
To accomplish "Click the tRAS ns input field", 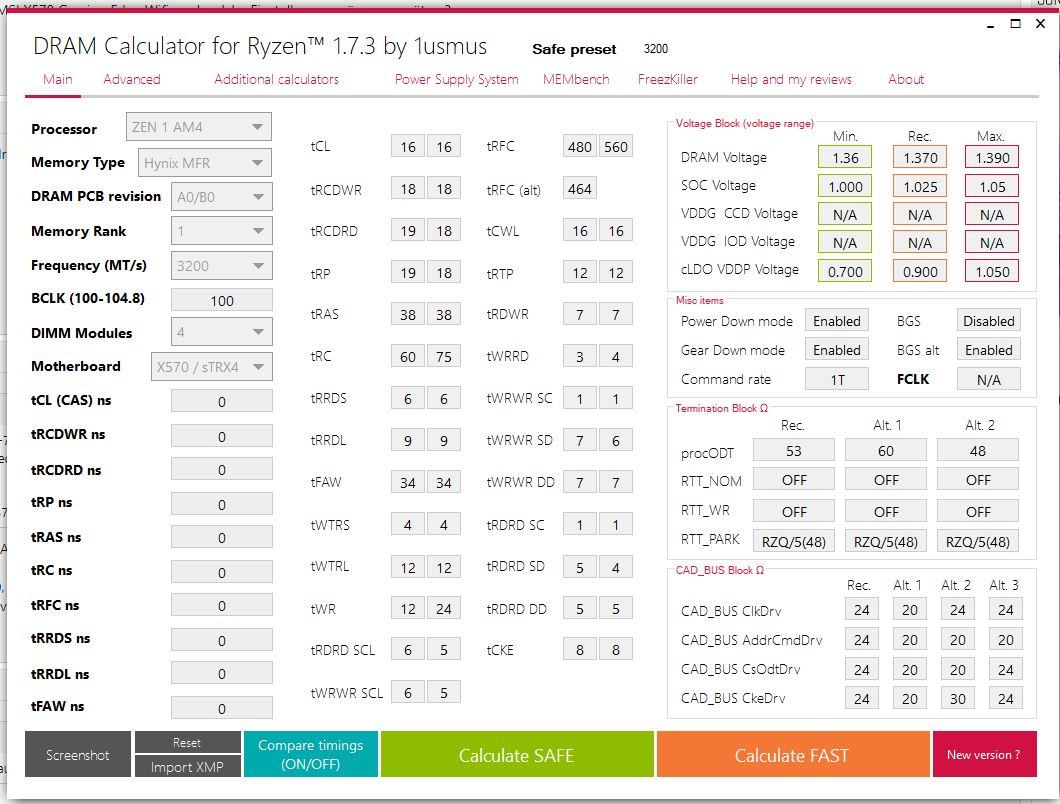I will [222, 537].
